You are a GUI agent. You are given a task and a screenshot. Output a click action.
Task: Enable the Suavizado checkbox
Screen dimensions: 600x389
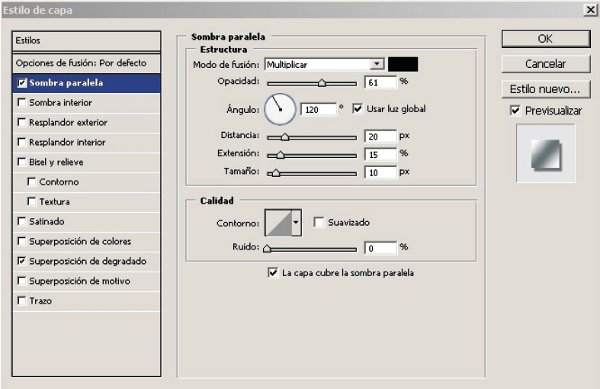tap(318, 222)
